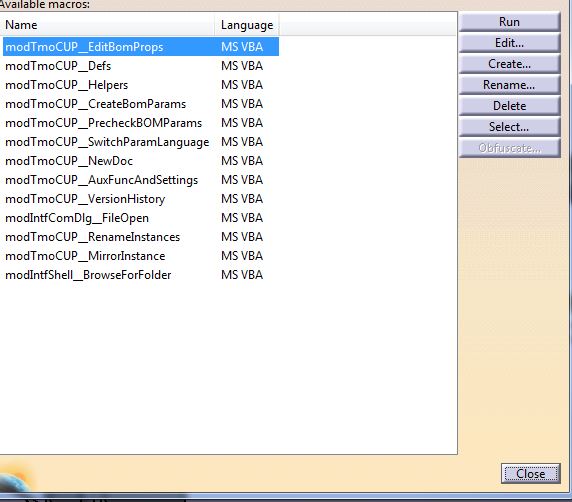Open the Select... button
Image resolution: width=572 pixels, height=502 pixels.
coord(509,127)
